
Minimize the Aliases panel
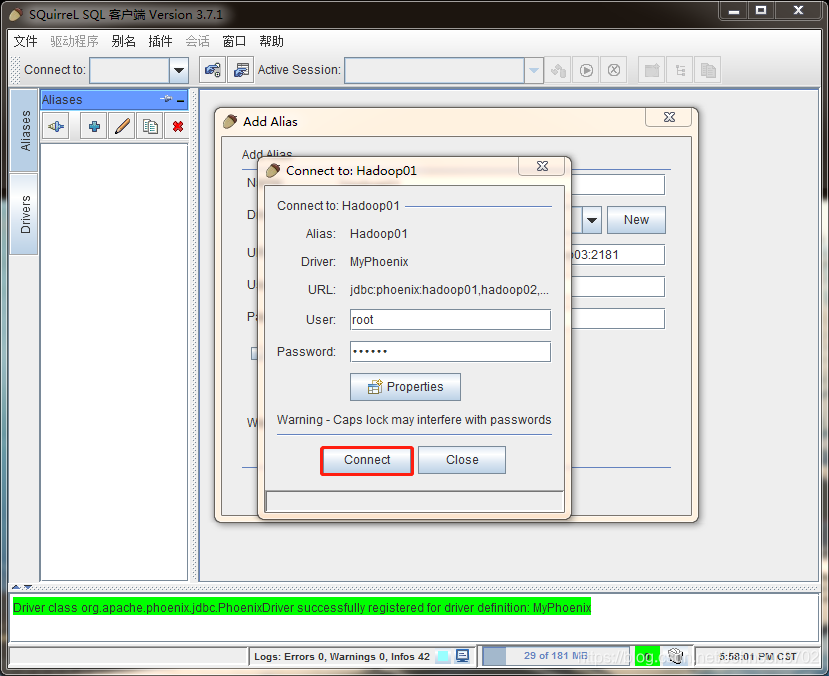[181, 100]
